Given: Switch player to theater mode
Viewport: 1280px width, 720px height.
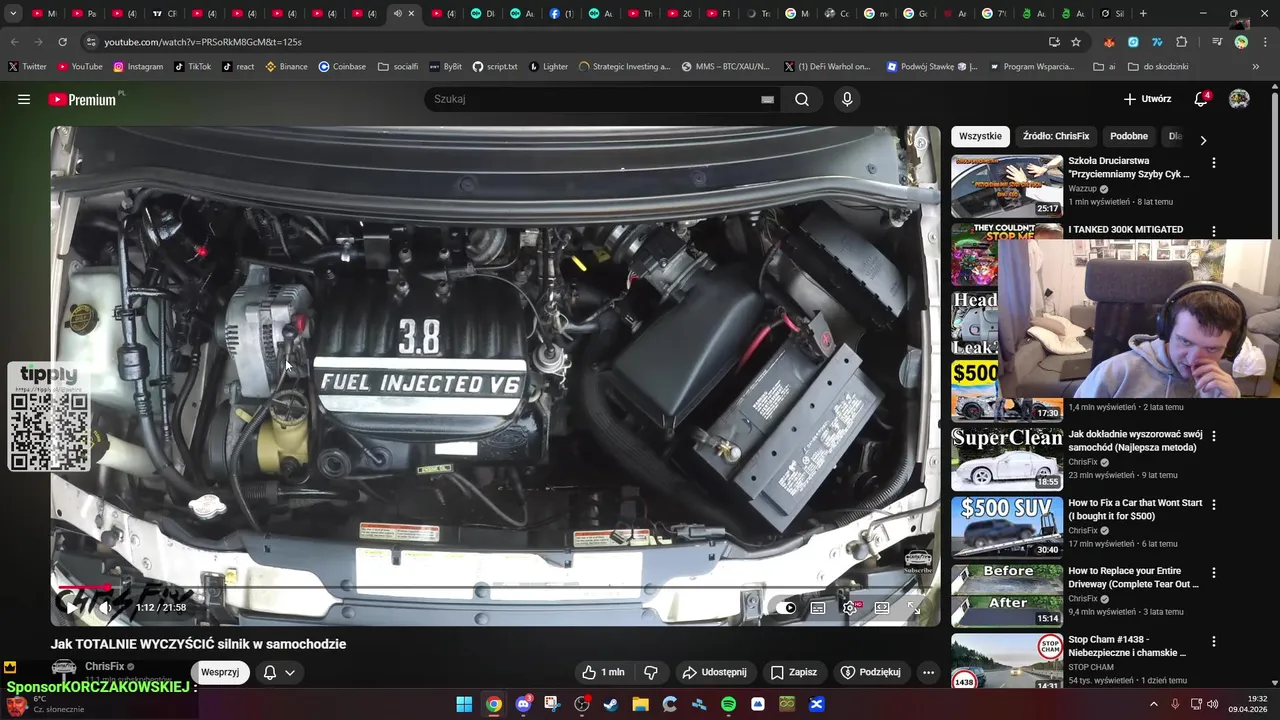Looking at the screenshot, I should [882, 607].
